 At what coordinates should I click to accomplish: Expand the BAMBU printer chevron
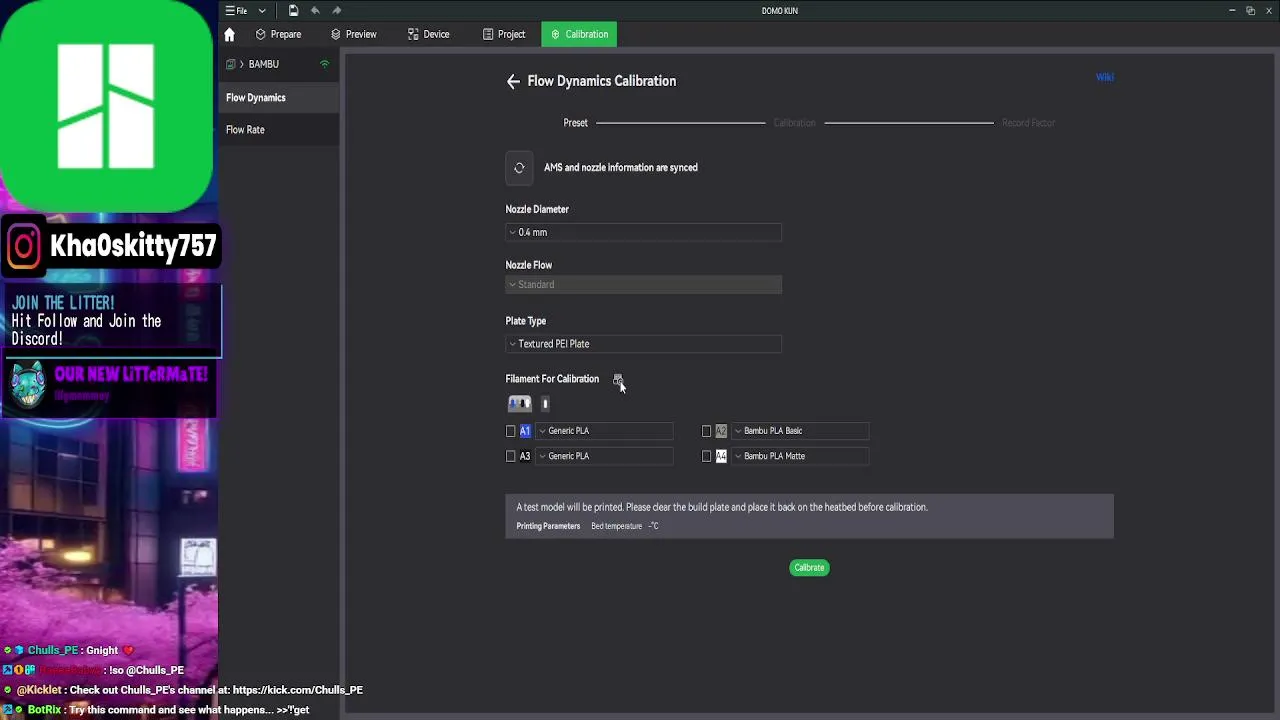click(241, 64)
